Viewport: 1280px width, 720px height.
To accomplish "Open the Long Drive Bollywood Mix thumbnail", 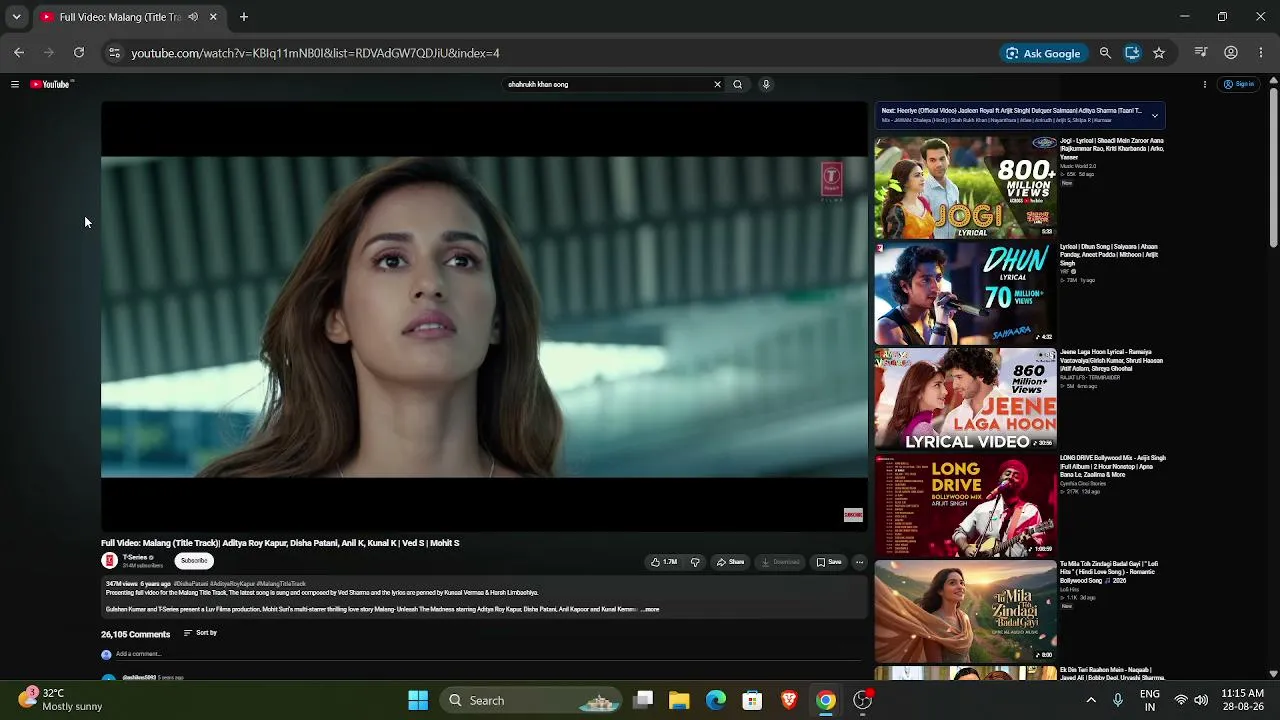I will point(965,506).
